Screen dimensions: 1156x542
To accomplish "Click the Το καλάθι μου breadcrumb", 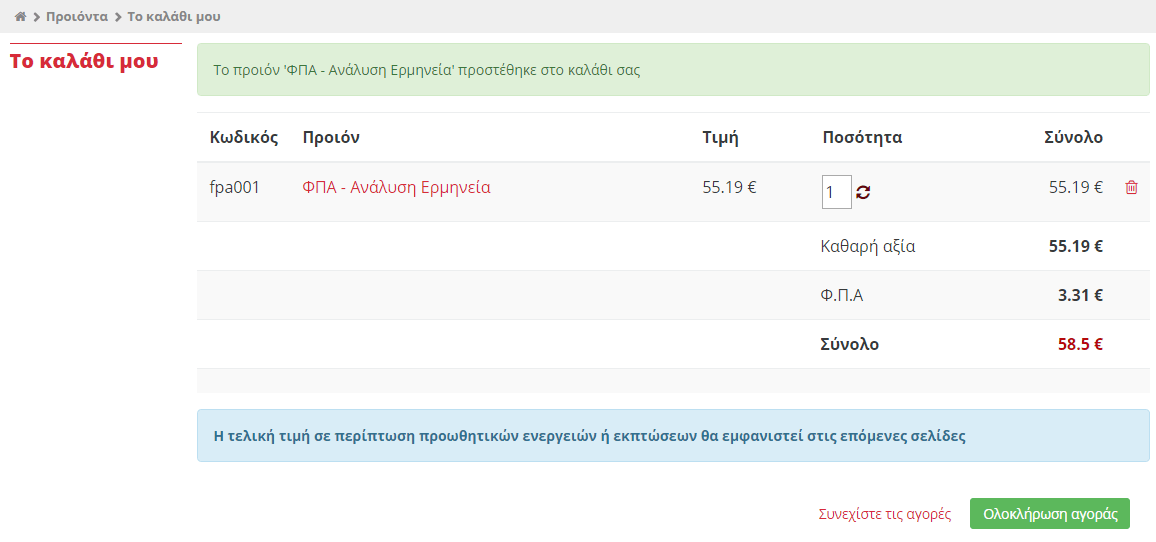I will click(174, 17).
